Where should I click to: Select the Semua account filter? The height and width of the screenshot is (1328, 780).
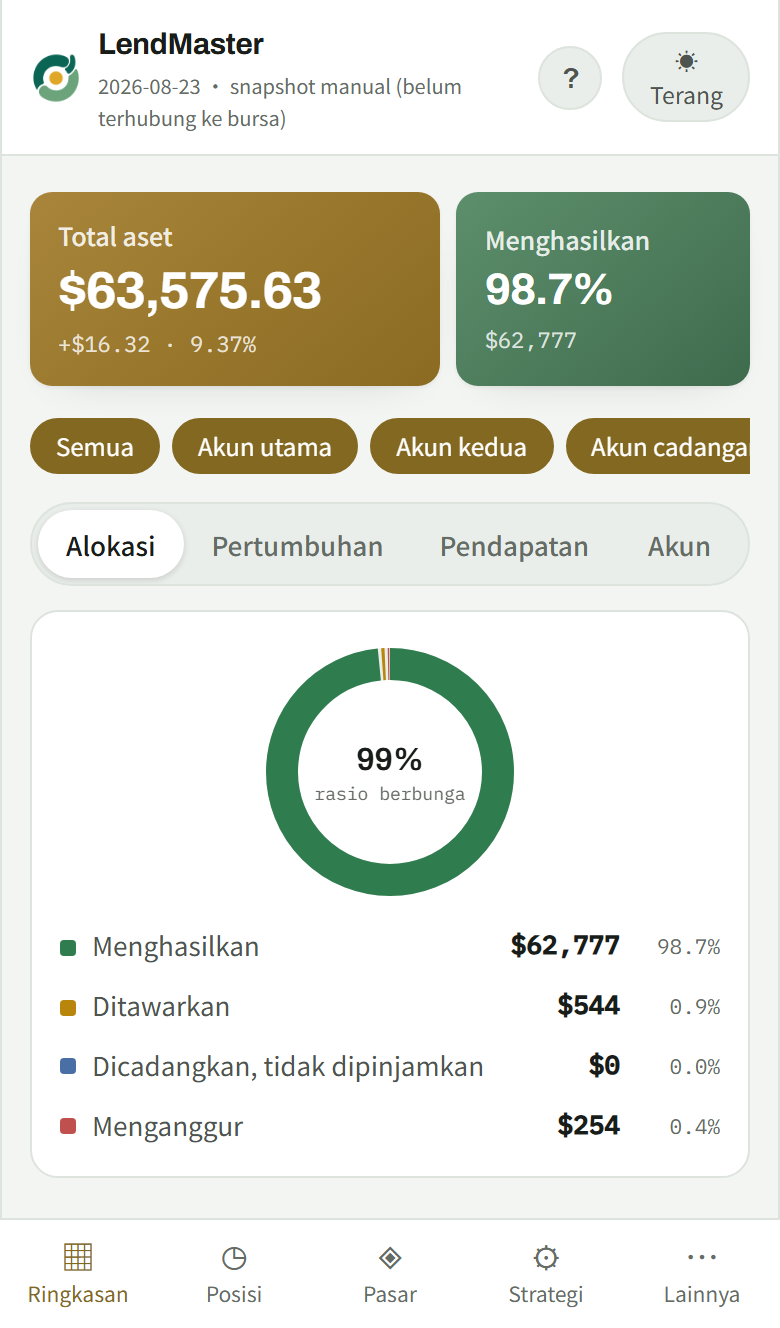point(95,446)
